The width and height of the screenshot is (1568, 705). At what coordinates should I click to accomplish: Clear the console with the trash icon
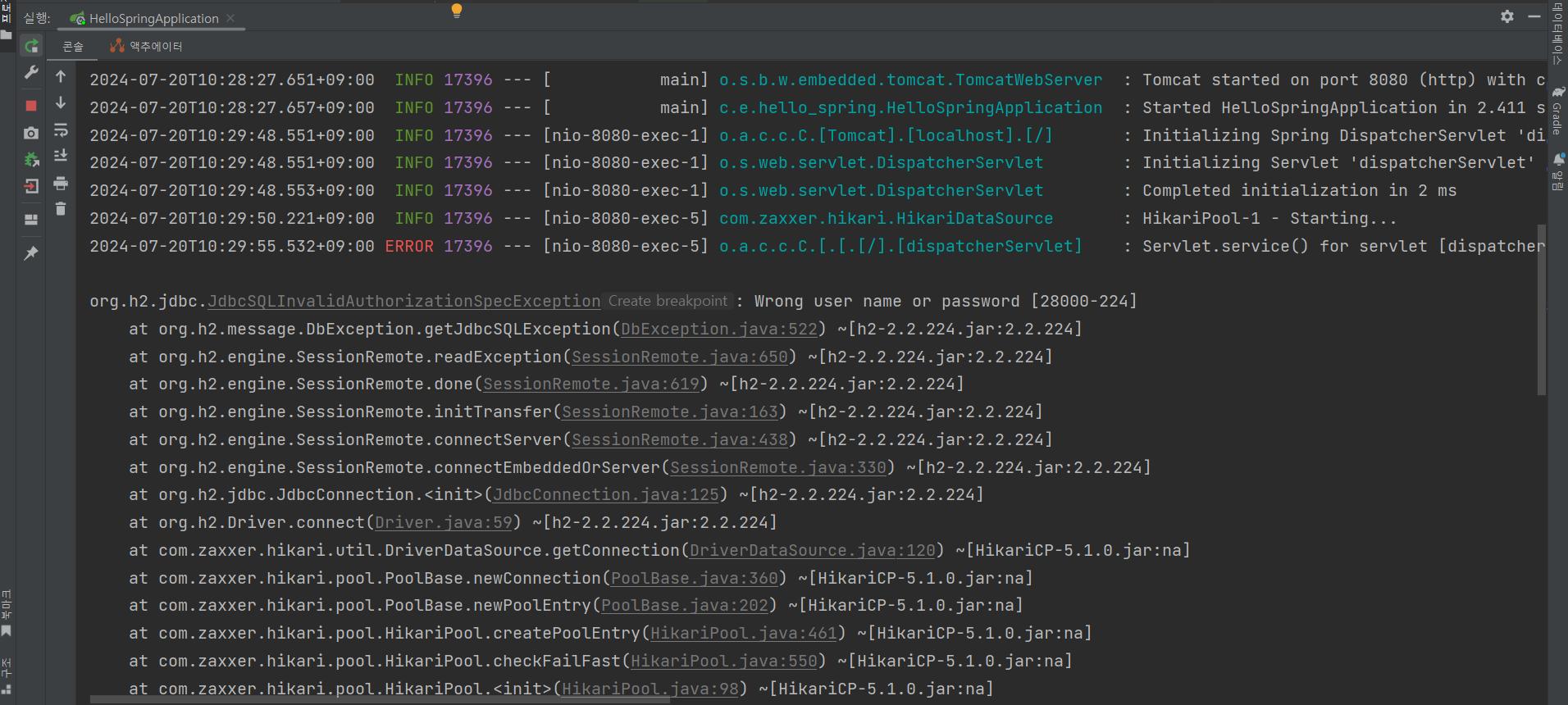[61, 209]
